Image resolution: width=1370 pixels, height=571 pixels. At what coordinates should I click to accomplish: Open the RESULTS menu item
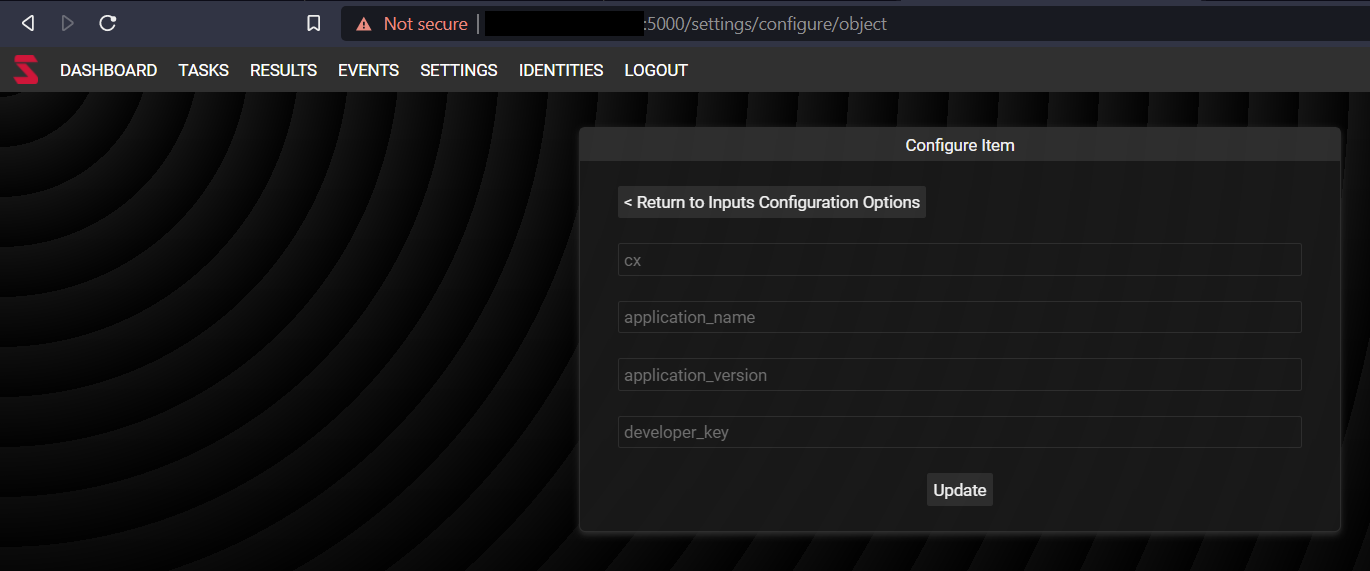point(283,70)
